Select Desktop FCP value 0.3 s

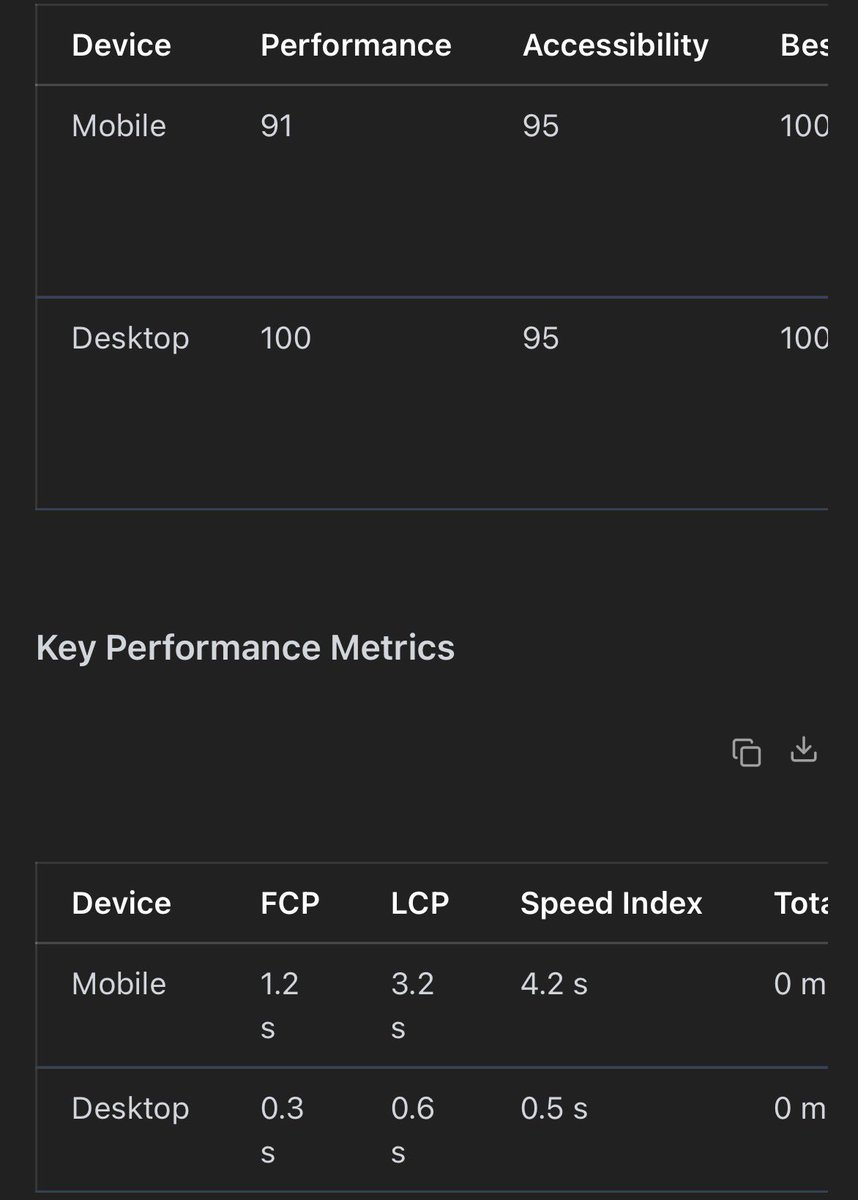tap(281, 1130)
